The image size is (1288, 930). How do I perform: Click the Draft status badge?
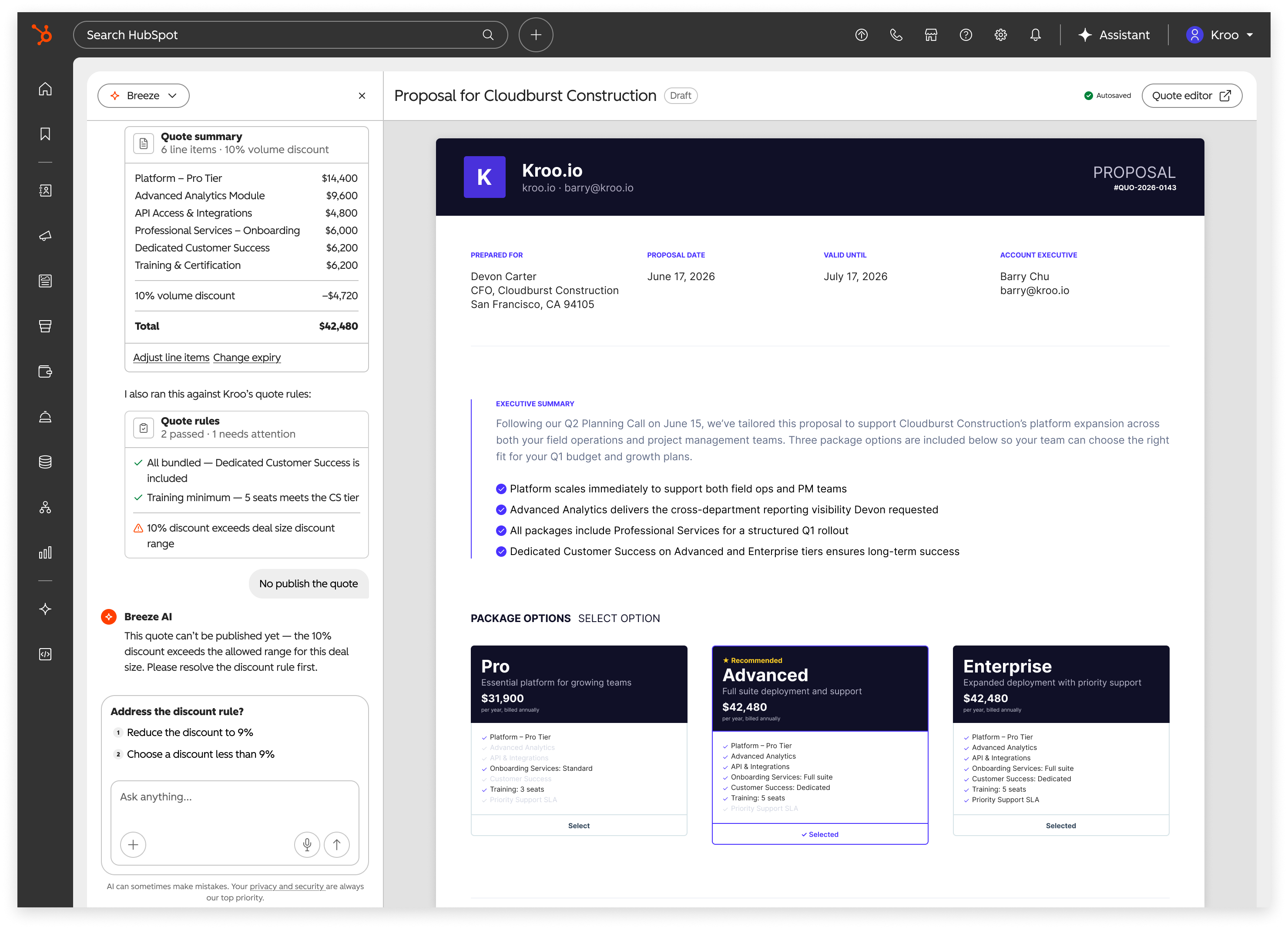(681, 95)
